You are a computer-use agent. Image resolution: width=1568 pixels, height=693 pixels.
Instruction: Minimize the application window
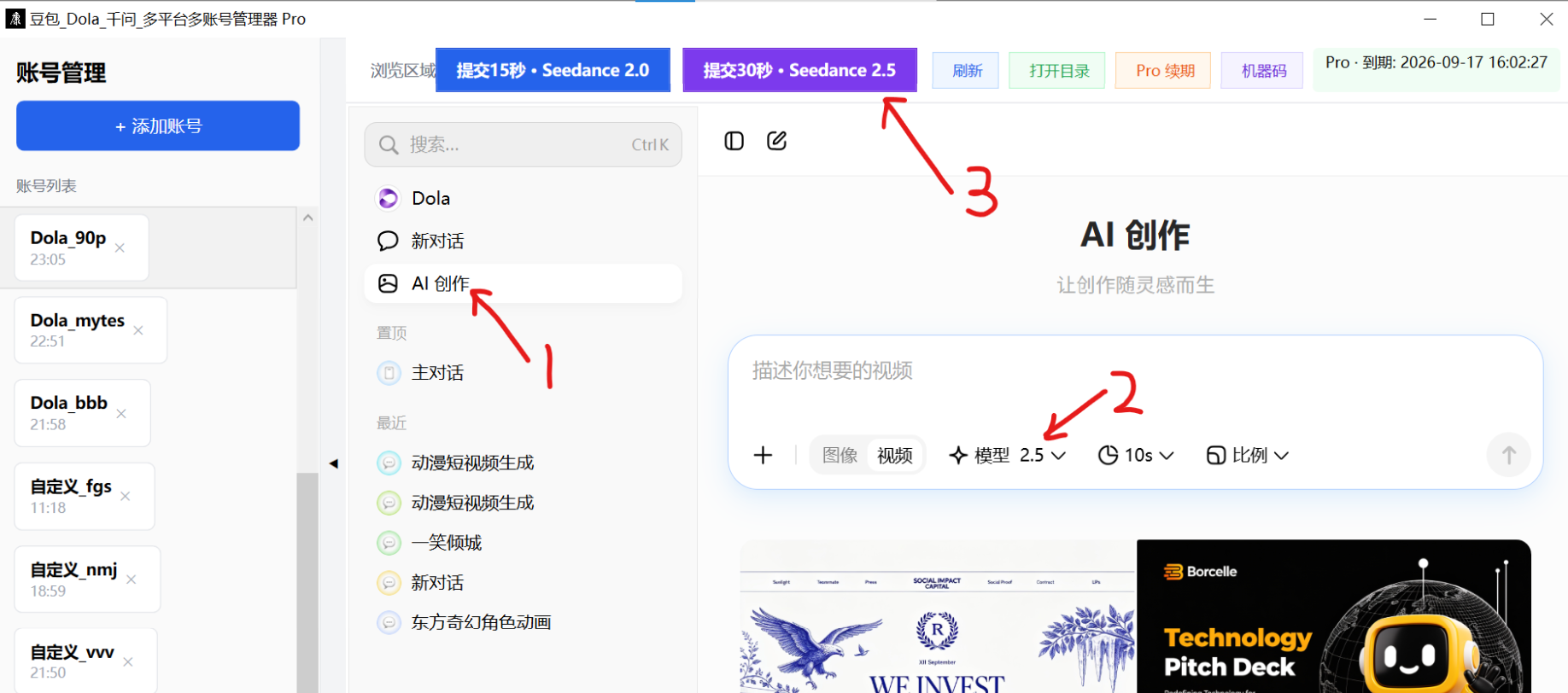pyautogui.click(x=1431, y=19)
